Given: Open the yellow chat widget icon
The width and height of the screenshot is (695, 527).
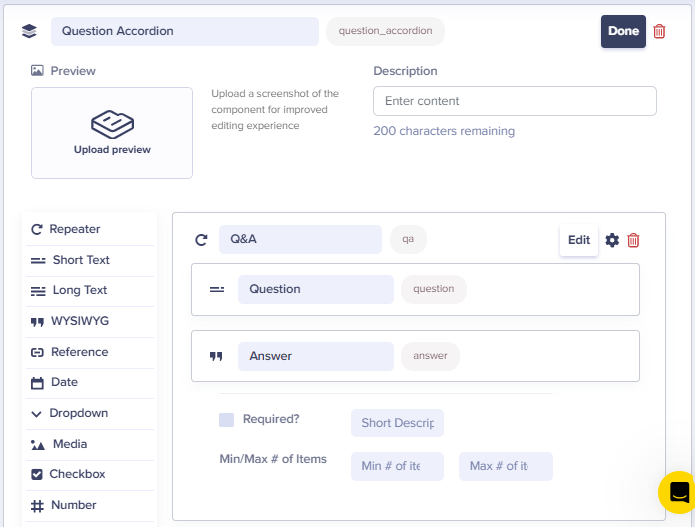Looking at the screenshot, I should coord(679,492).
